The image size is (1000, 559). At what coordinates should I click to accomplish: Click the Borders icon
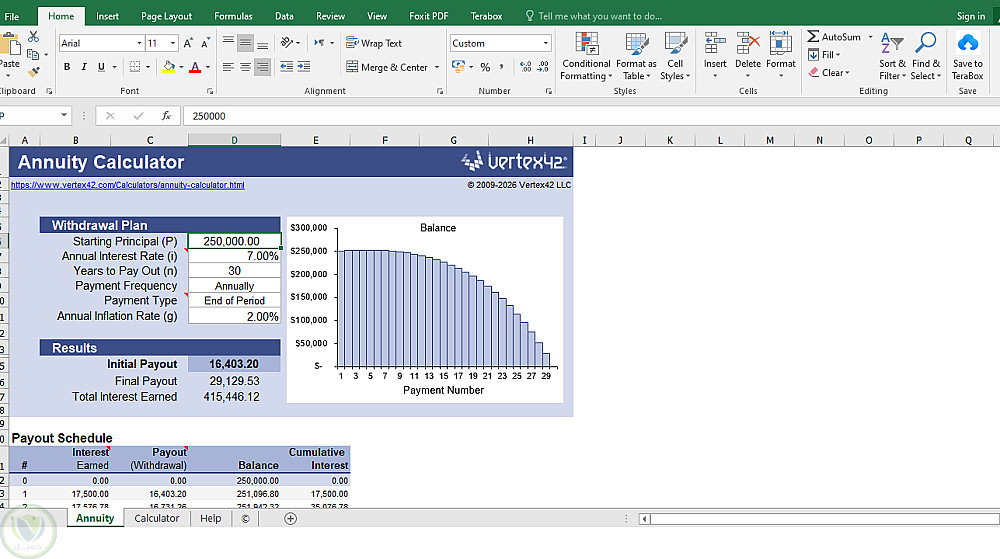(135, 67)
